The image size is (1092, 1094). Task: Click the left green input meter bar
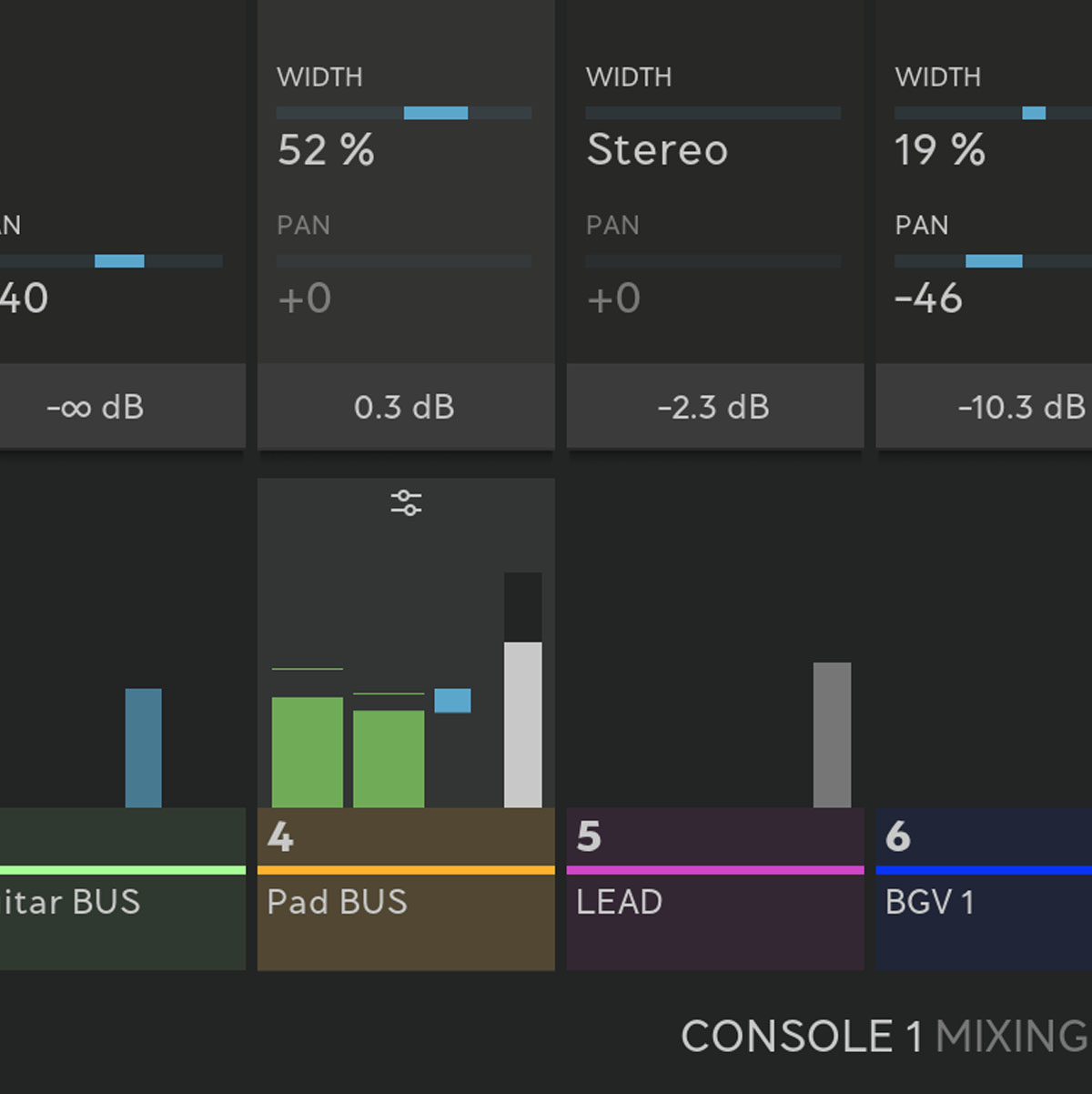[x=308, y=752]
